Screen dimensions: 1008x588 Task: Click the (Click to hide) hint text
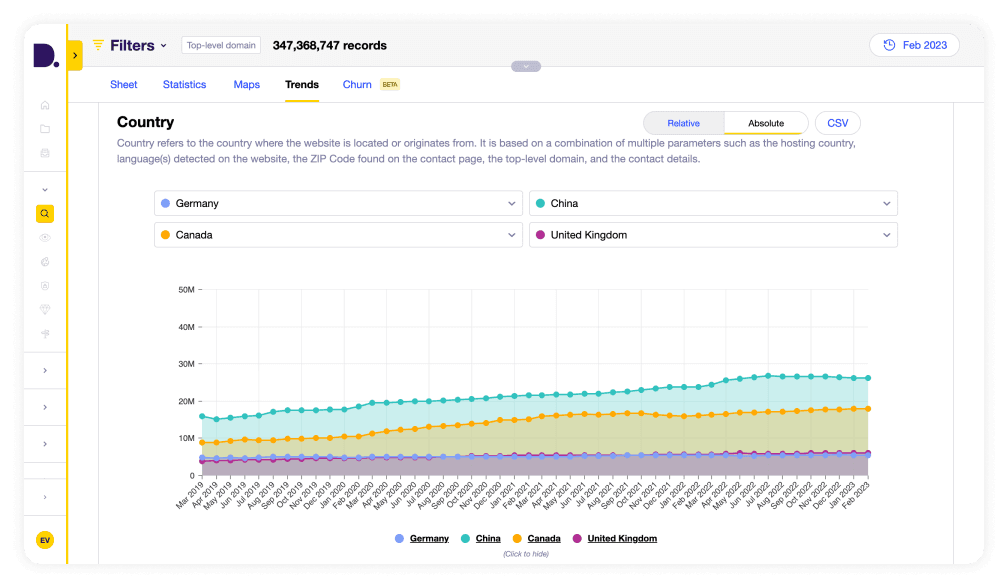point(526,554)
